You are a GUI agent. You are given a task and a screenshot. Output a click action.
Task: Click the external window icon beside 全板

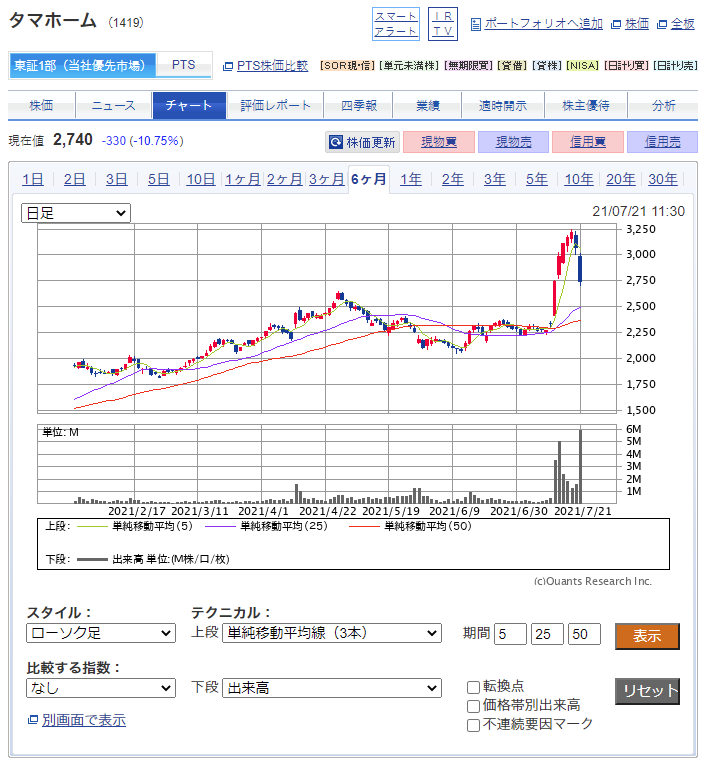(x=662, y=25)
